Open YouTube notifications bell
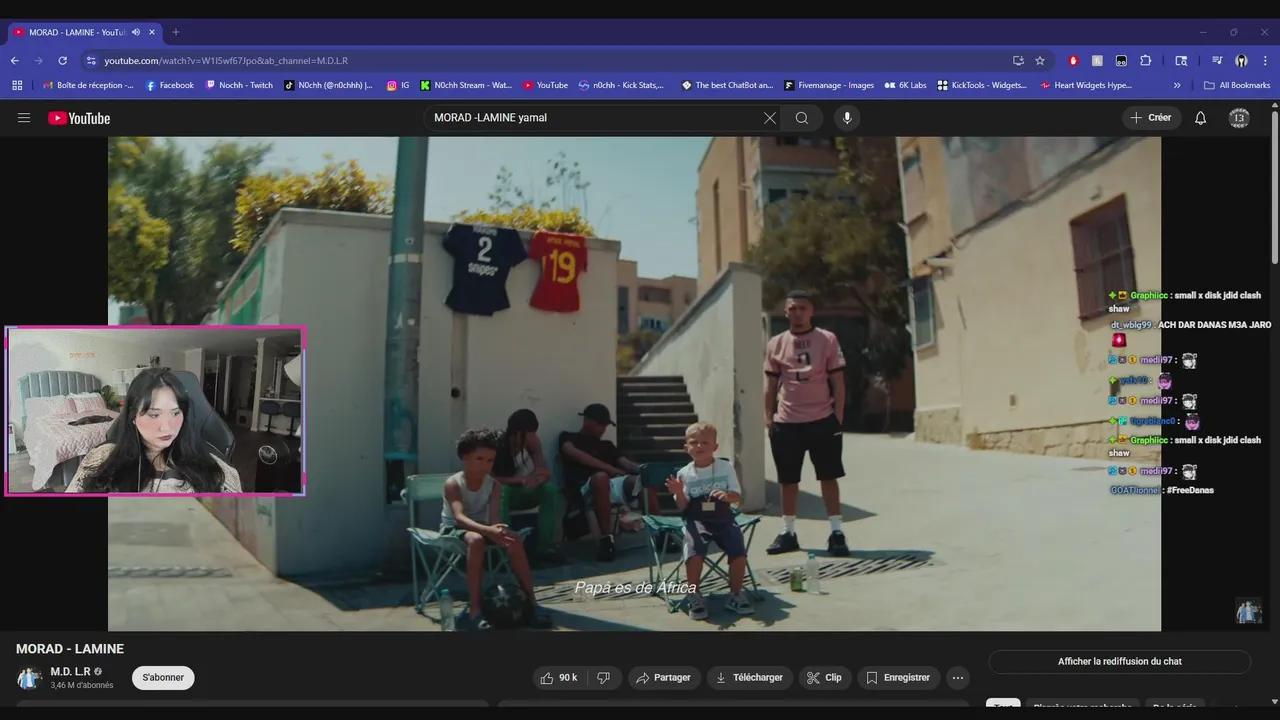The height and width of the screenshot is (720, 1280). (1201, 118)
